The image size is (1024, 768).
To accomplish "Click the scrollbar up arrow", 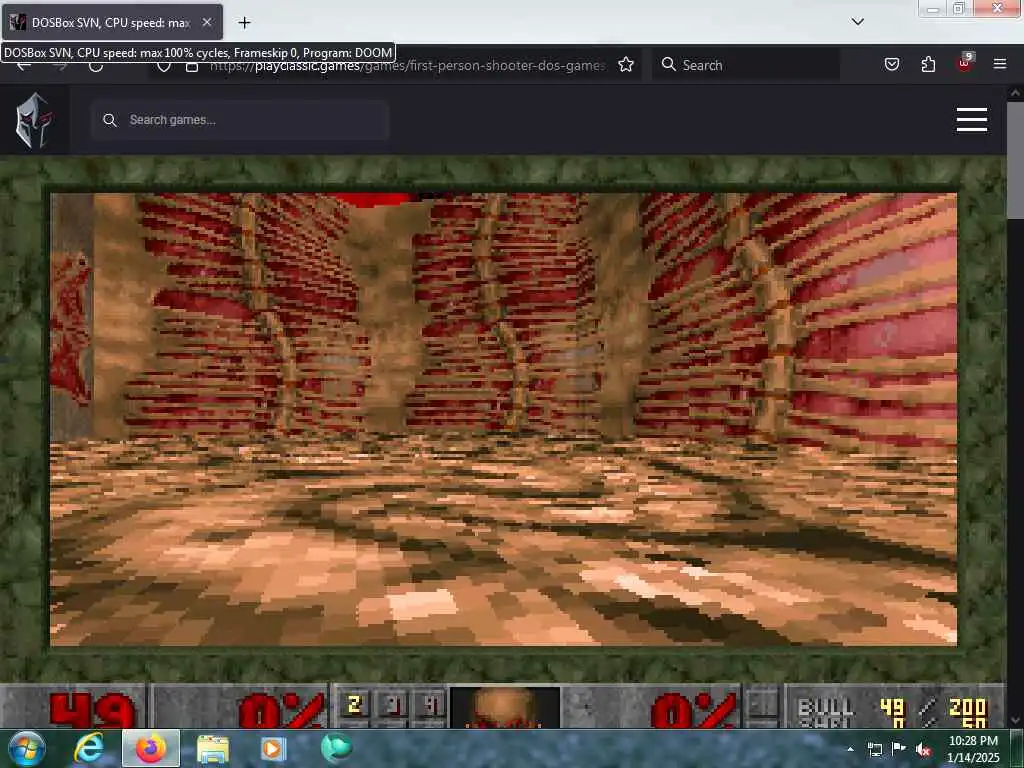I will 1015,93.
